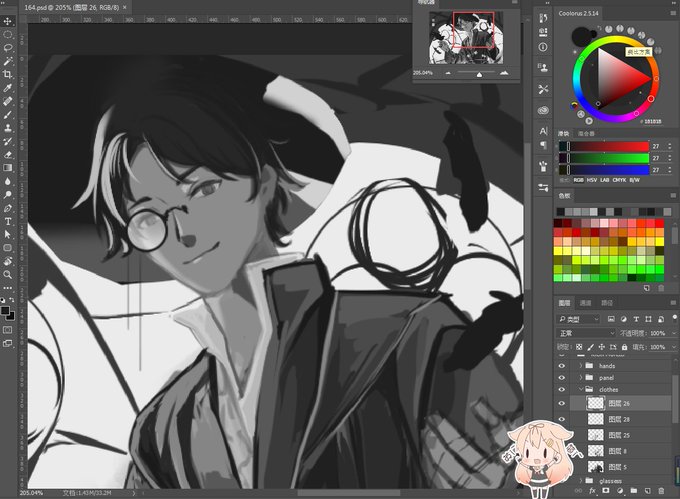Select the Eraser tool

click(8, 154)
